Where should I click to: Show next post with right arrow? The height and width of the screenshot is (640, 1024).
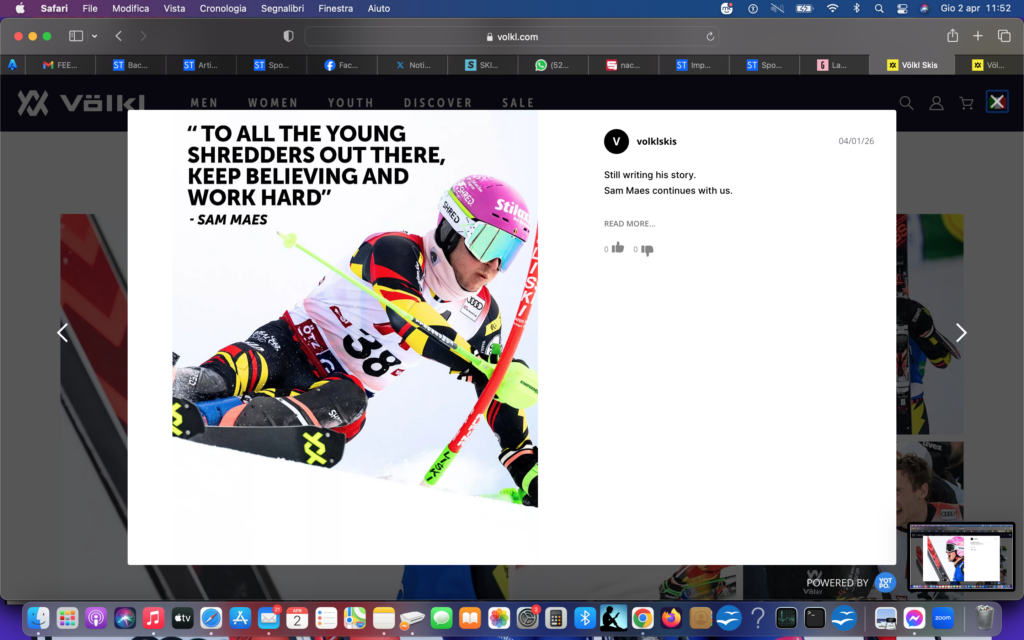pos(960,333)
